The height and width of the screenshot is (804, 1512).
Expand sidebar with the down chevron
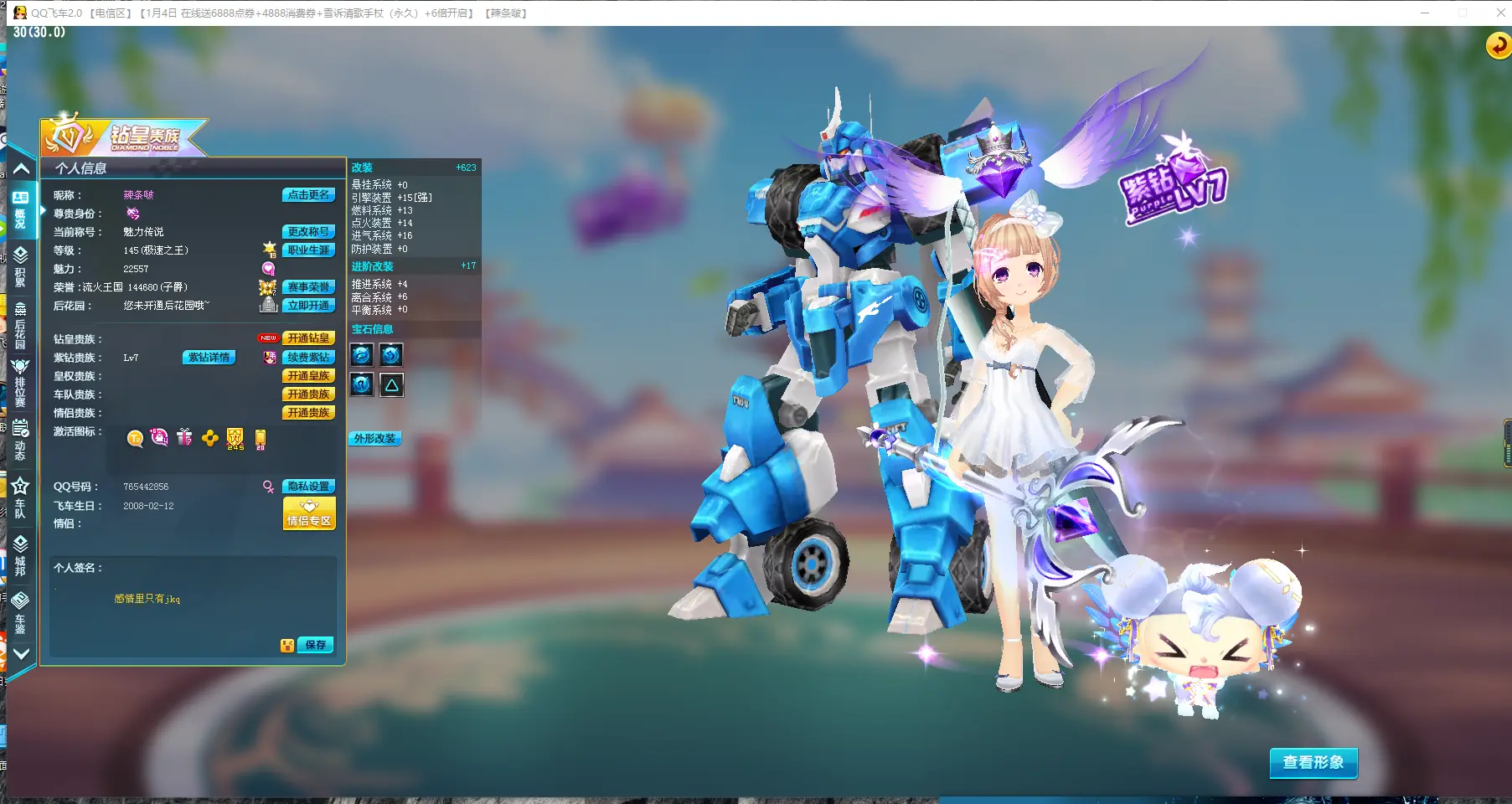(x=21, y=654)
